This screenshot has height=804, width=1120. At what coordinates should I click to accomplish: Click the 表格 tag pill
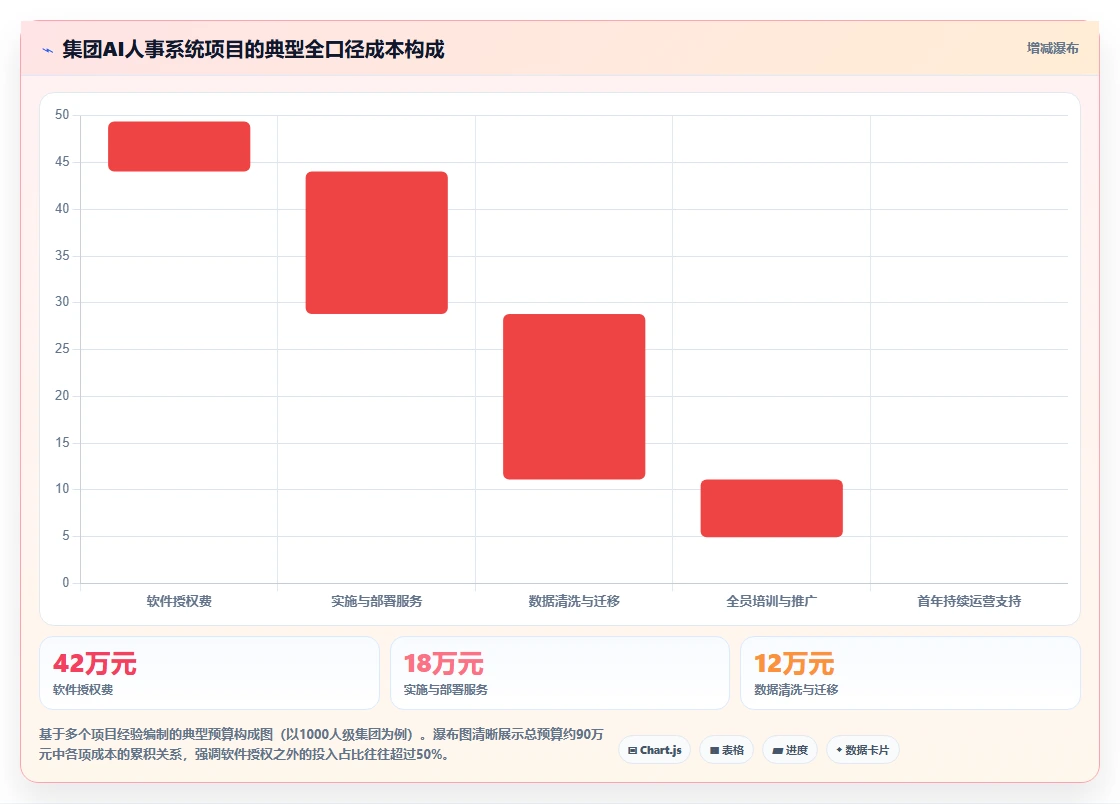click(726, 750)
